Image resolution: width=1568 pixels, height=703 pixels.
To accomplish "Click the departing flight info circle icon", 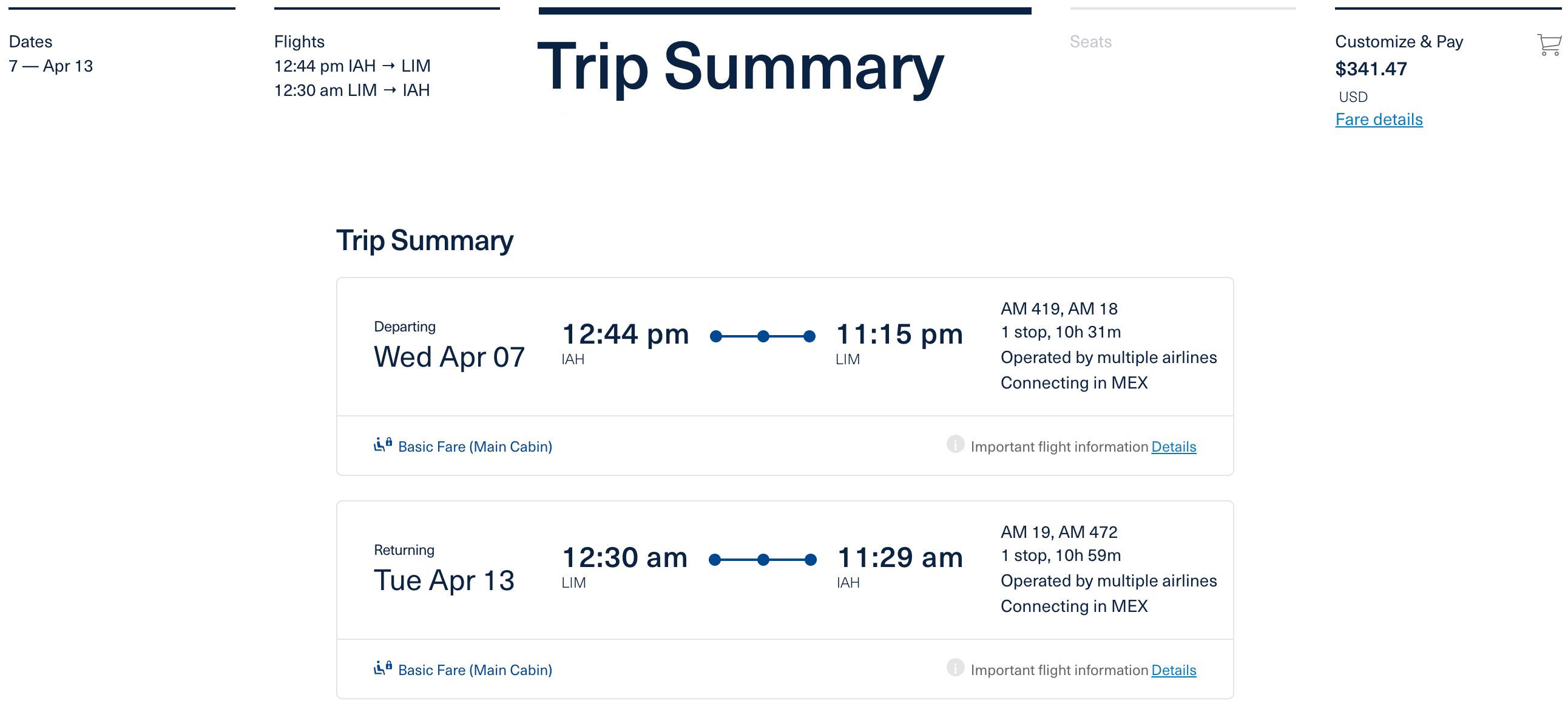I will point(955,445).
